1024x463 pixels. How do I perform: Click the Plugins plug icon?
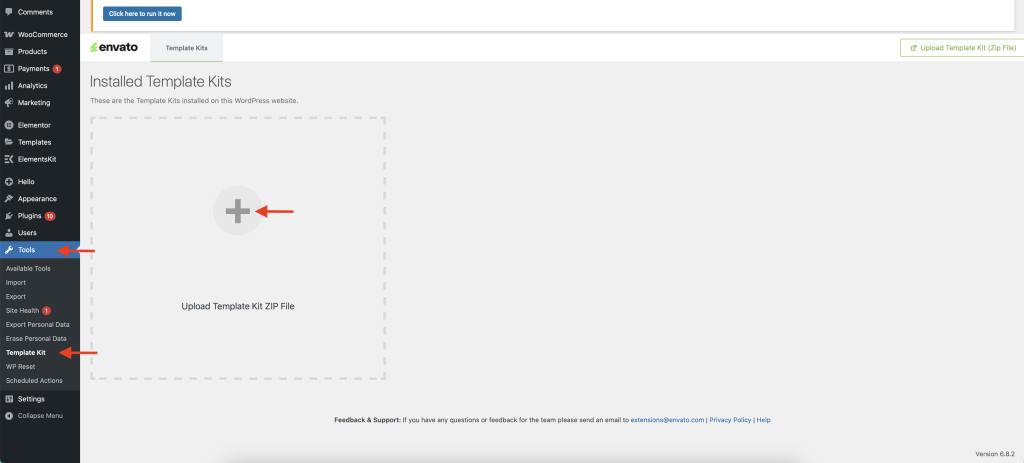point(8,216)
